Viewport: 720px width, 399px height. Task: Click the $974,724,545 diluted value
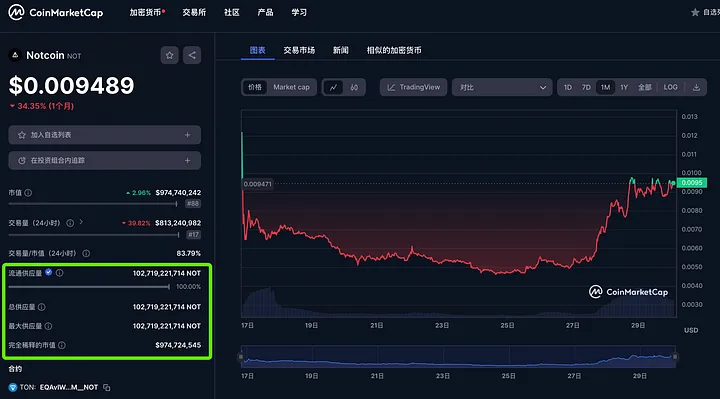point(178,345)
